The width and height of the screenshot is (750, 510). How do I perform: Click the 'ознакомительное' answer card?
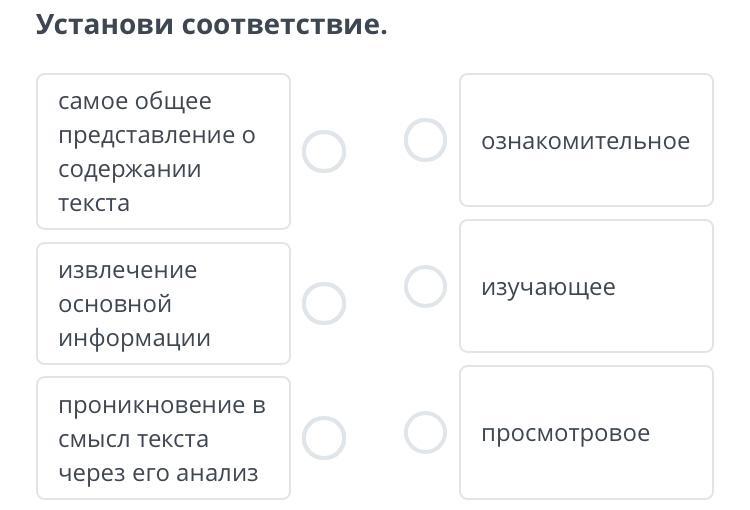point(586,140)
